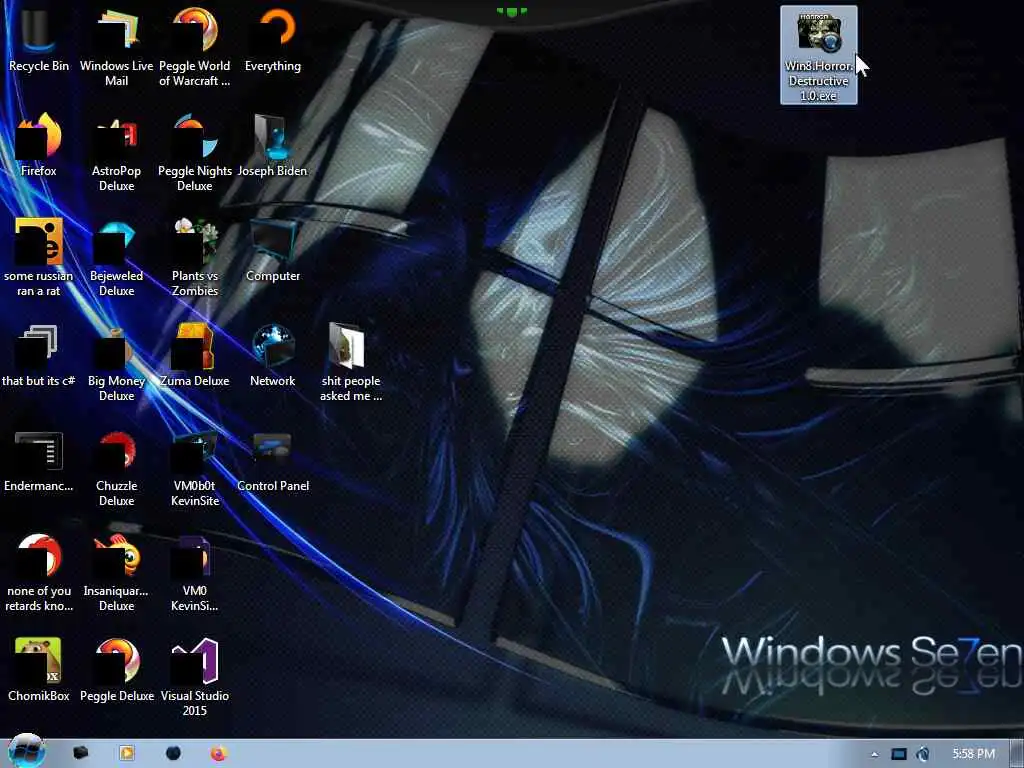This screenshot has width=1024, height=768.
Task: Click the green top-center dock handle
Action: coord(511,11)
